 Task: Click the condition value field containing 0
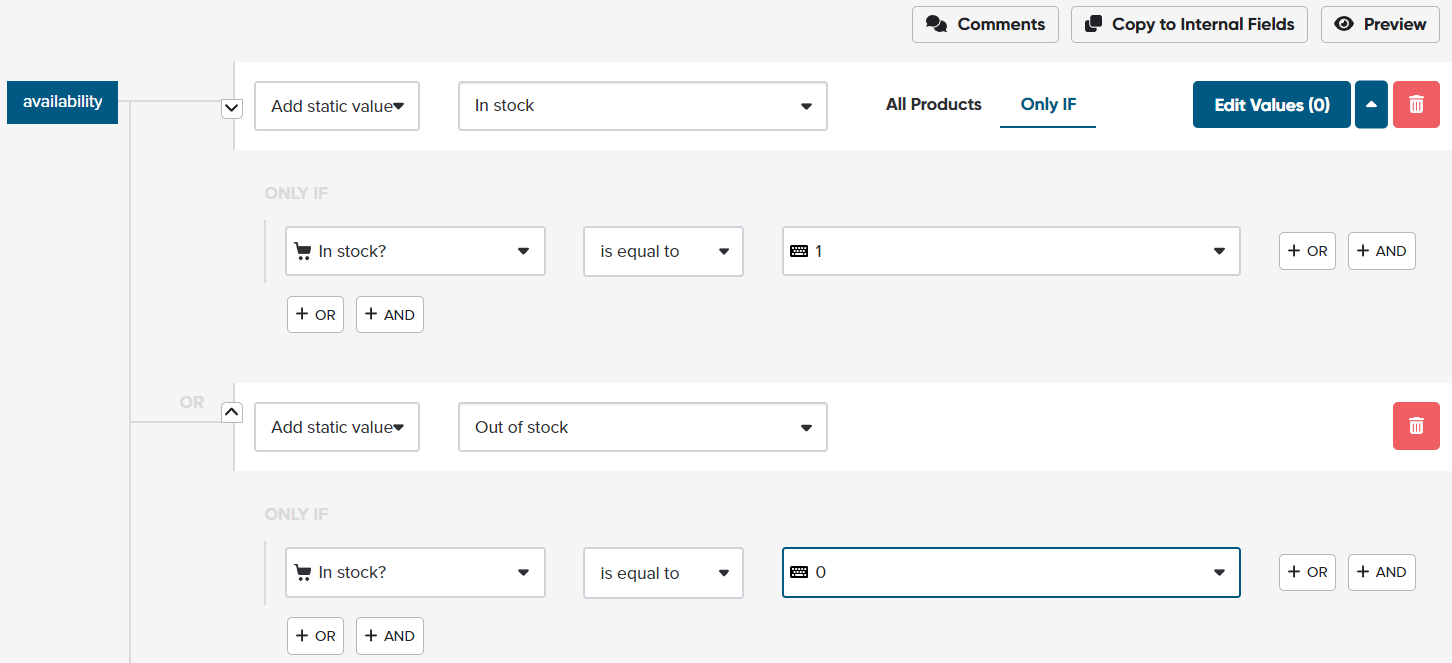click(1010, 572)
